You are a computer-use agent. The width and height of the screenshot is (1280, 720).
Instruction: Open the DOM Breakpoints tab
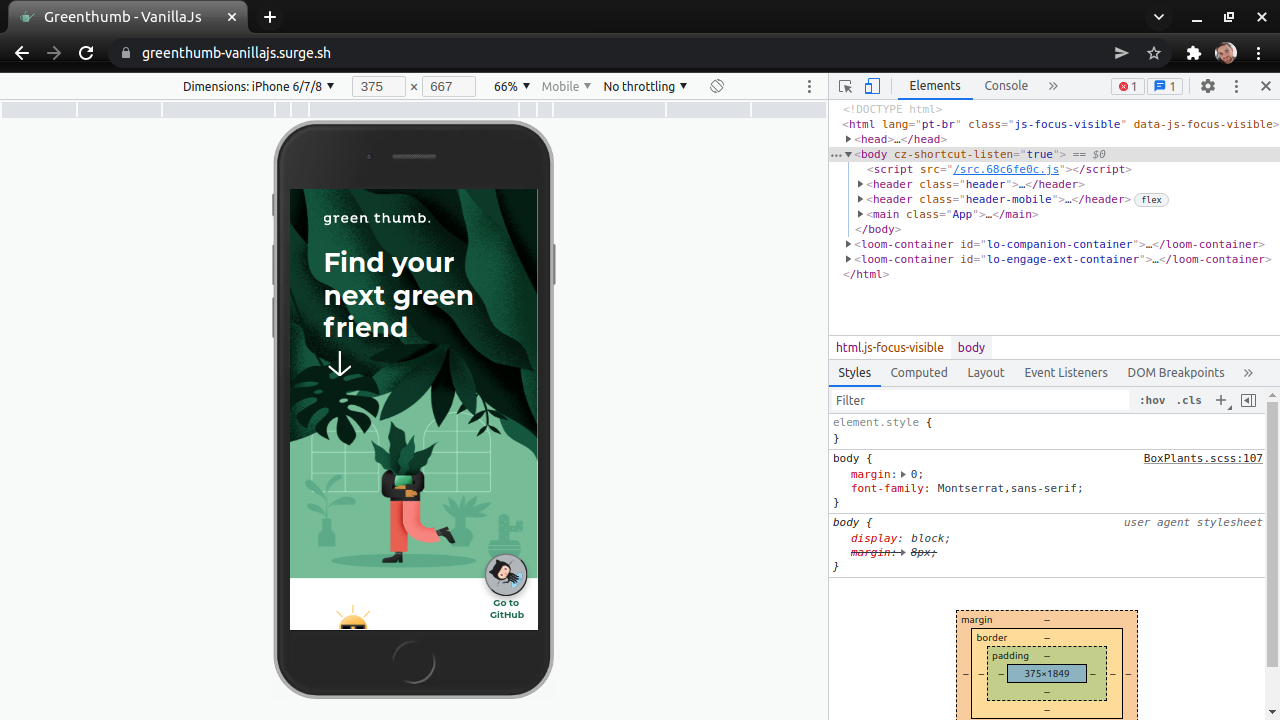tap(1176, 372)
